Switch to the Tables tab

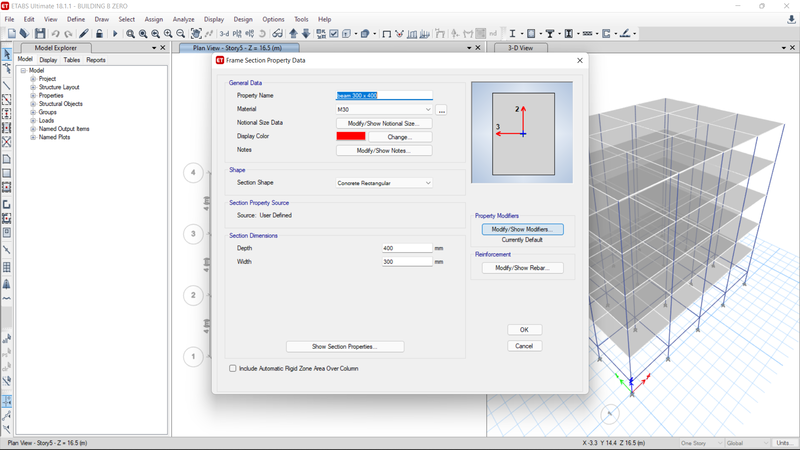pyautogui.click(x=71, y=60)
